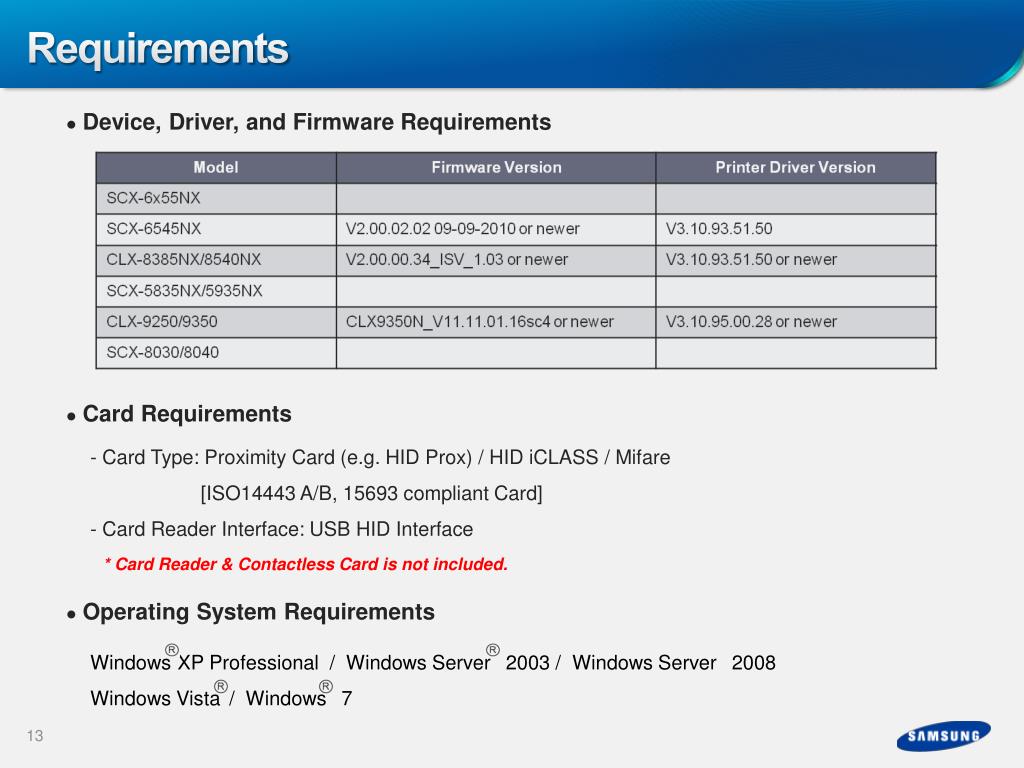
Task: Click the Card Reader Interface: USB HID line
Action: coord(281,529)
